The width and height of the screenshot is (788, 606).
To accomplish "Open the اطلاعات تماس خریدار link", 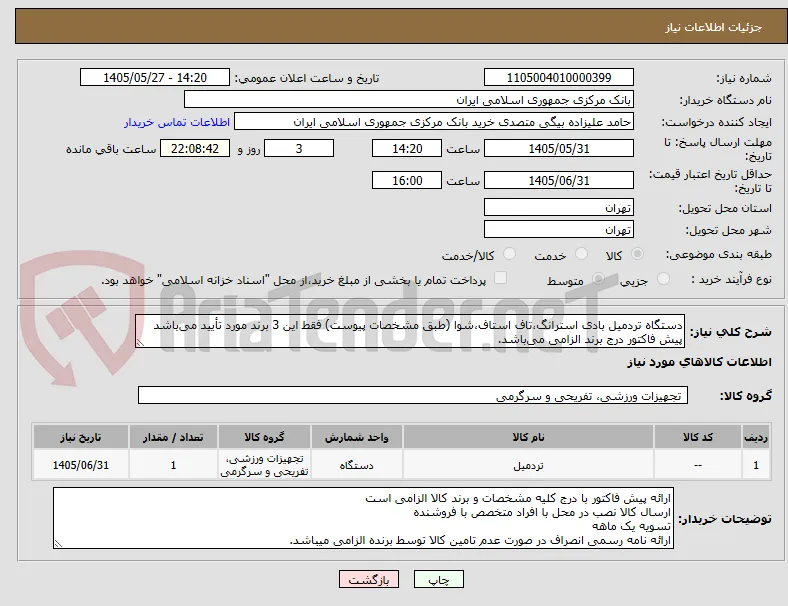I will tap(177, 122).
